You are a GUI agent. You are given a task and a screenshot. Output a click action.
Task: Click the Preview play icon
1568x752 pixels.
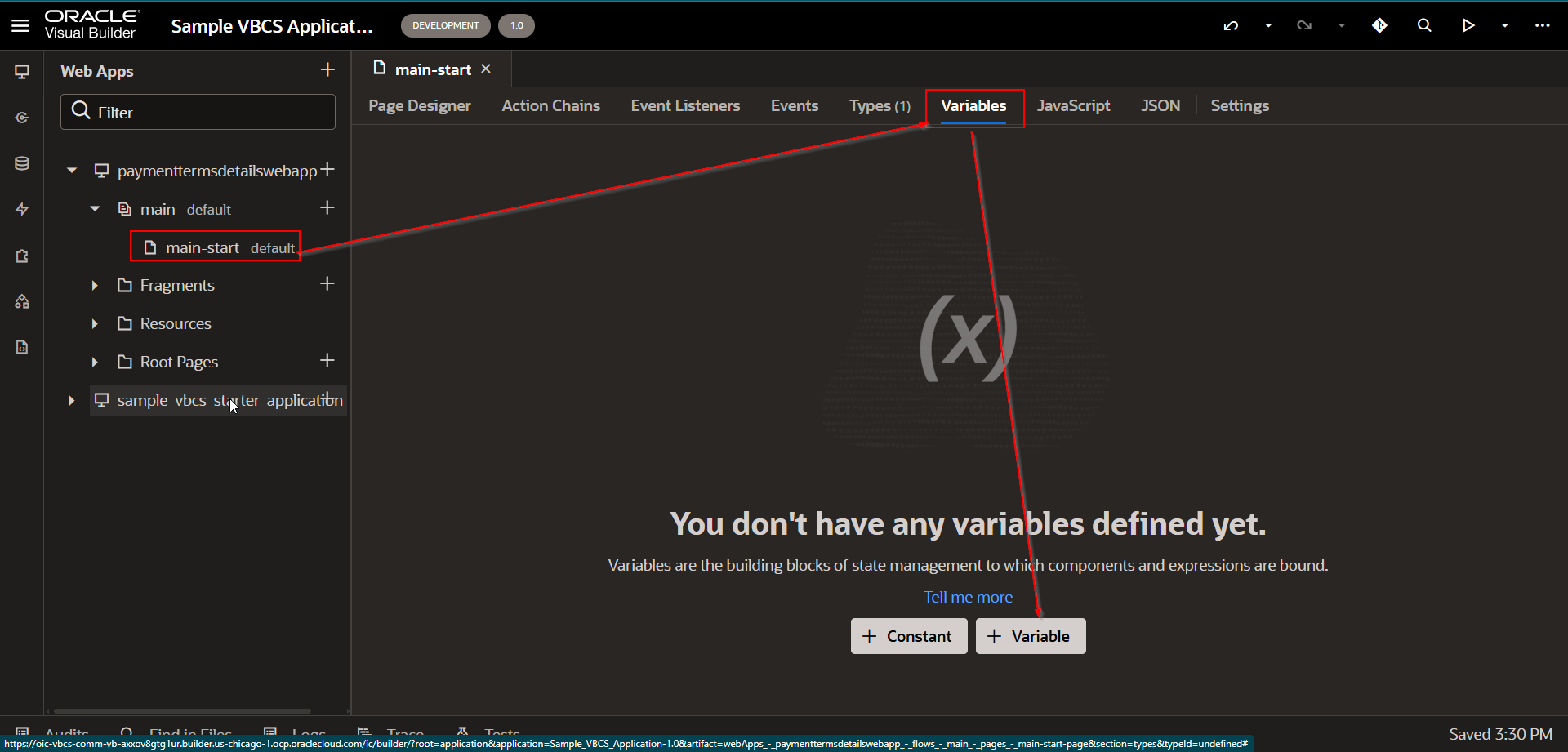(1468, 25)
